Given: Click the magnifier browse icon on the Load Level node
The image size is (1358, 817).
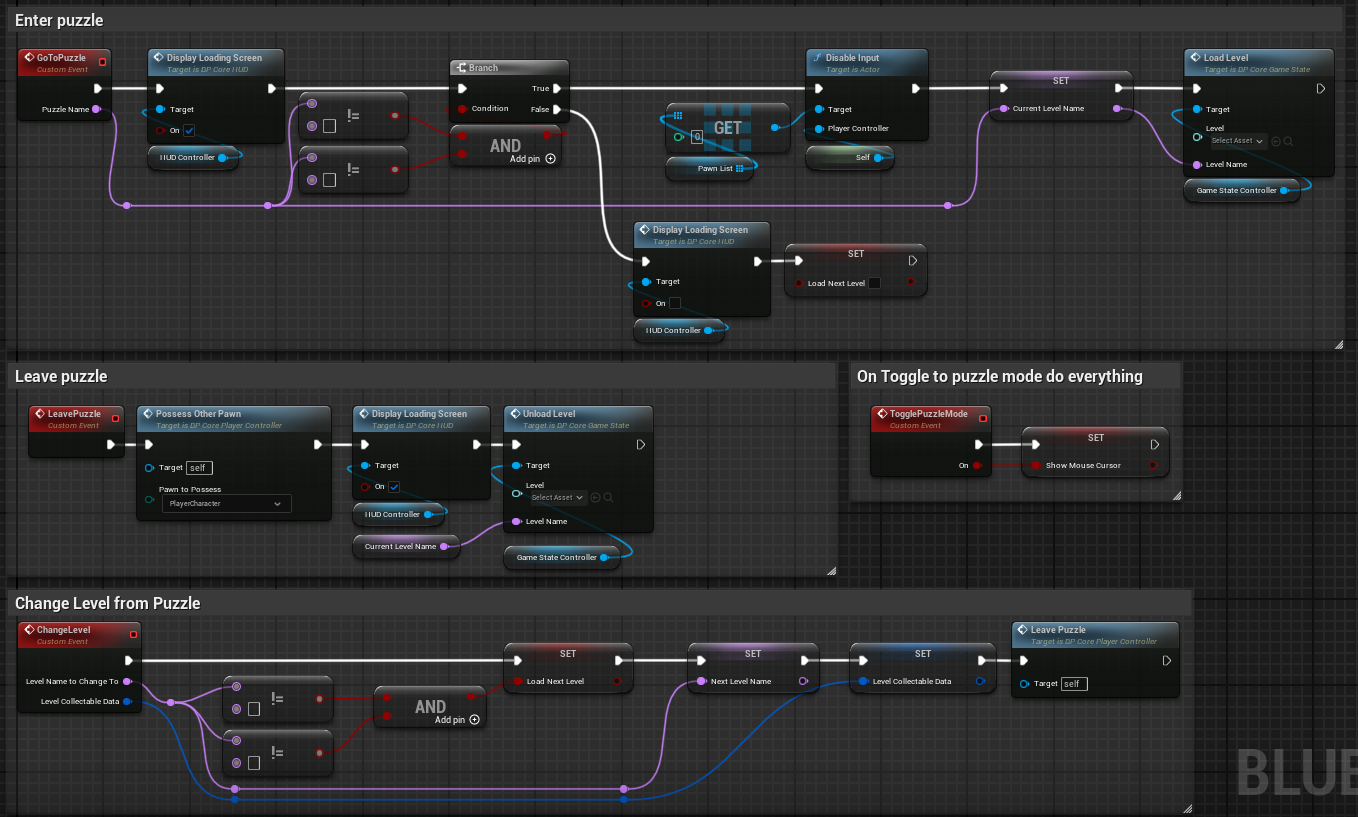Looking at the screenshot, I should [x=1288, y=141].
